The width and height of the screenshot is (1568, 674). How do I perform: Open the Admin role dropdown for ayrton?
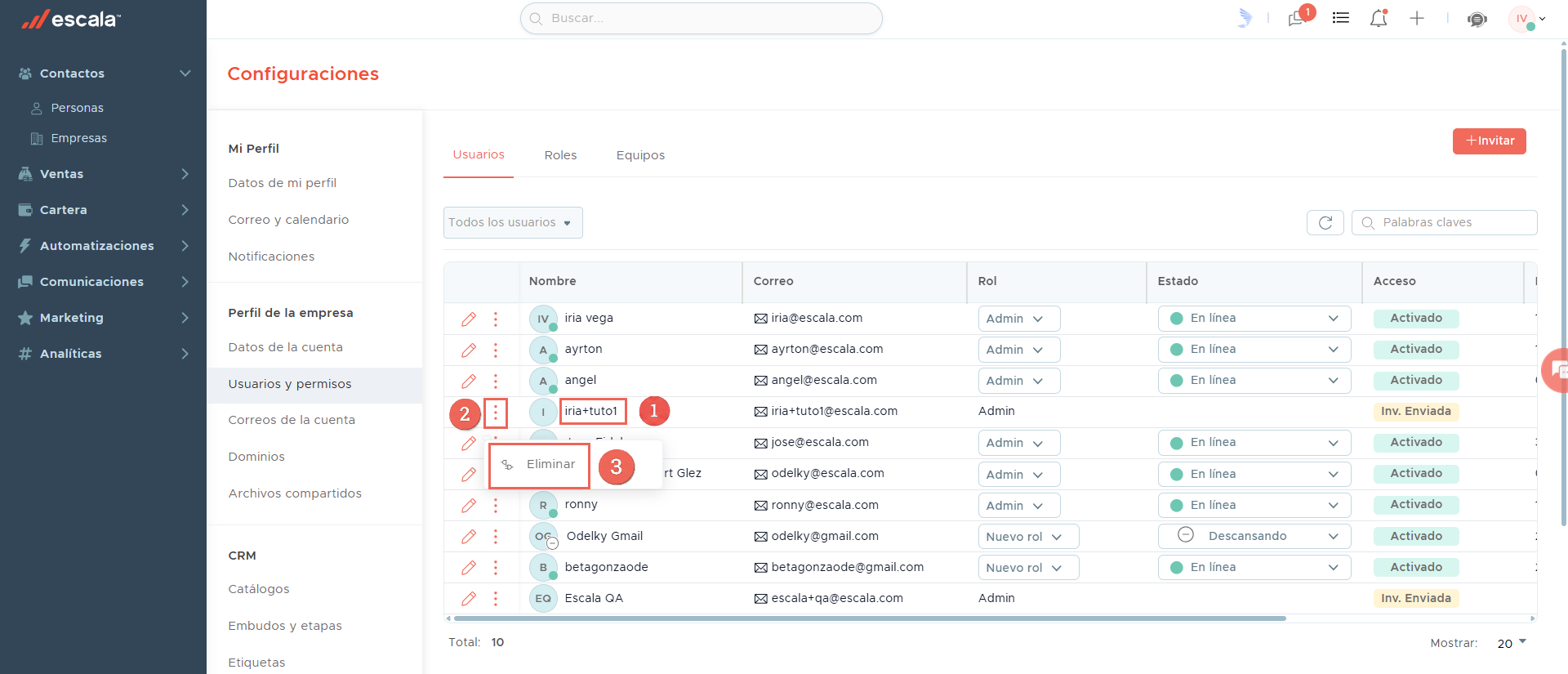(x=1018, y=350)
